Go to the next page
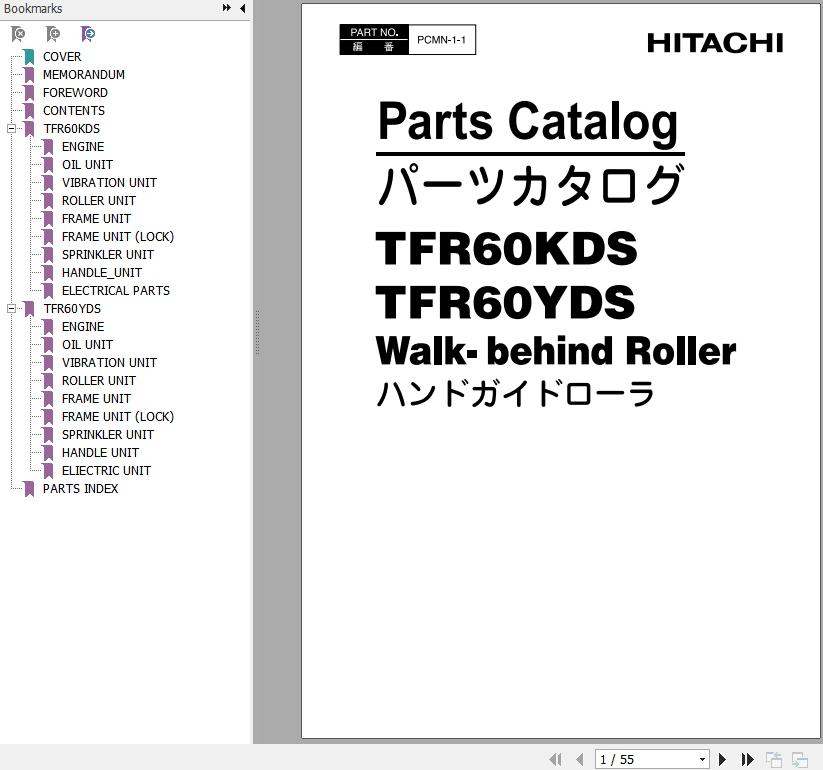823x770 pixels. click(722, 760)
